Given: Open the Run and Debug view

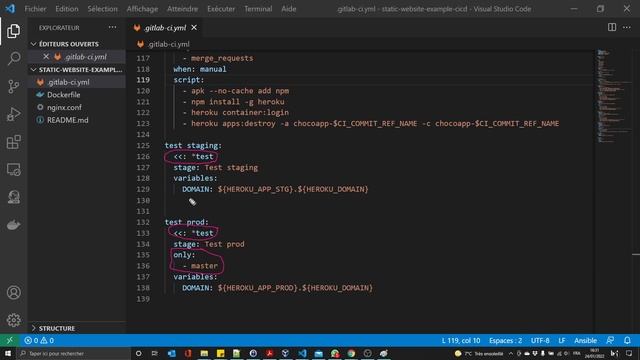Looking at the screenshot, I should coord(13,114).
